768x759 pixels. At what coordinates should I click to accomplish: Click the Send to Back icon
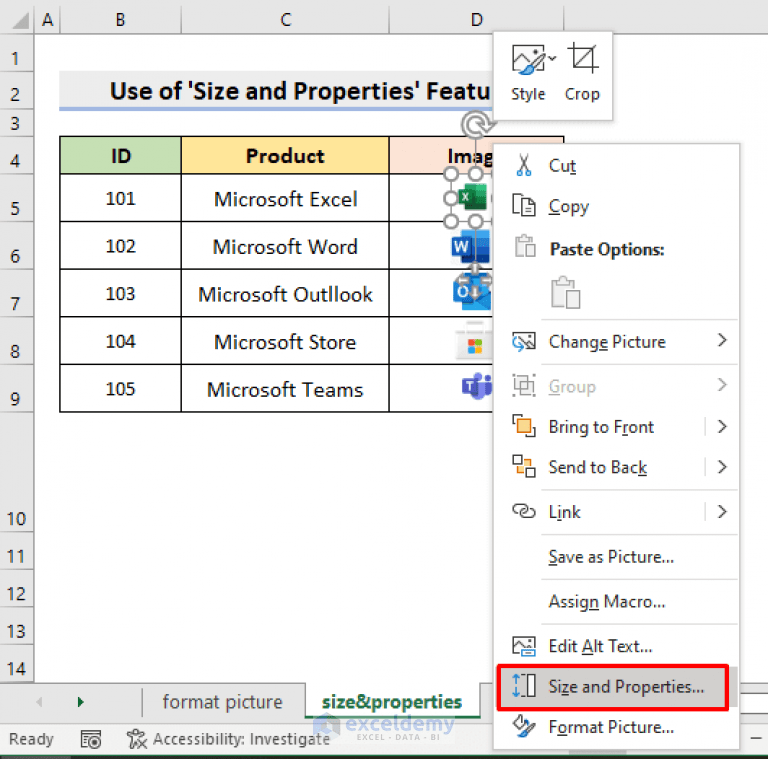(x=524, y=466)
